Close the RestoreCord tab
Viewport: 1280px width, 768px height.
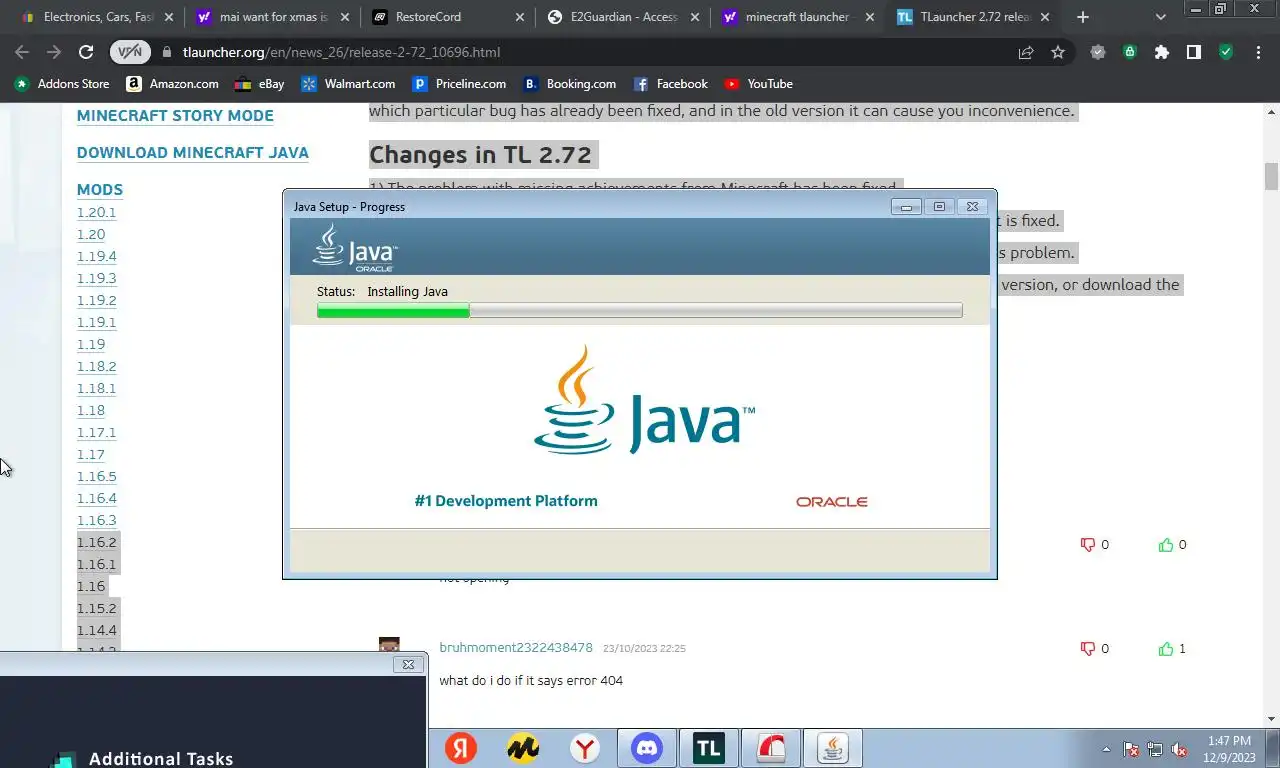pos(519,17)
